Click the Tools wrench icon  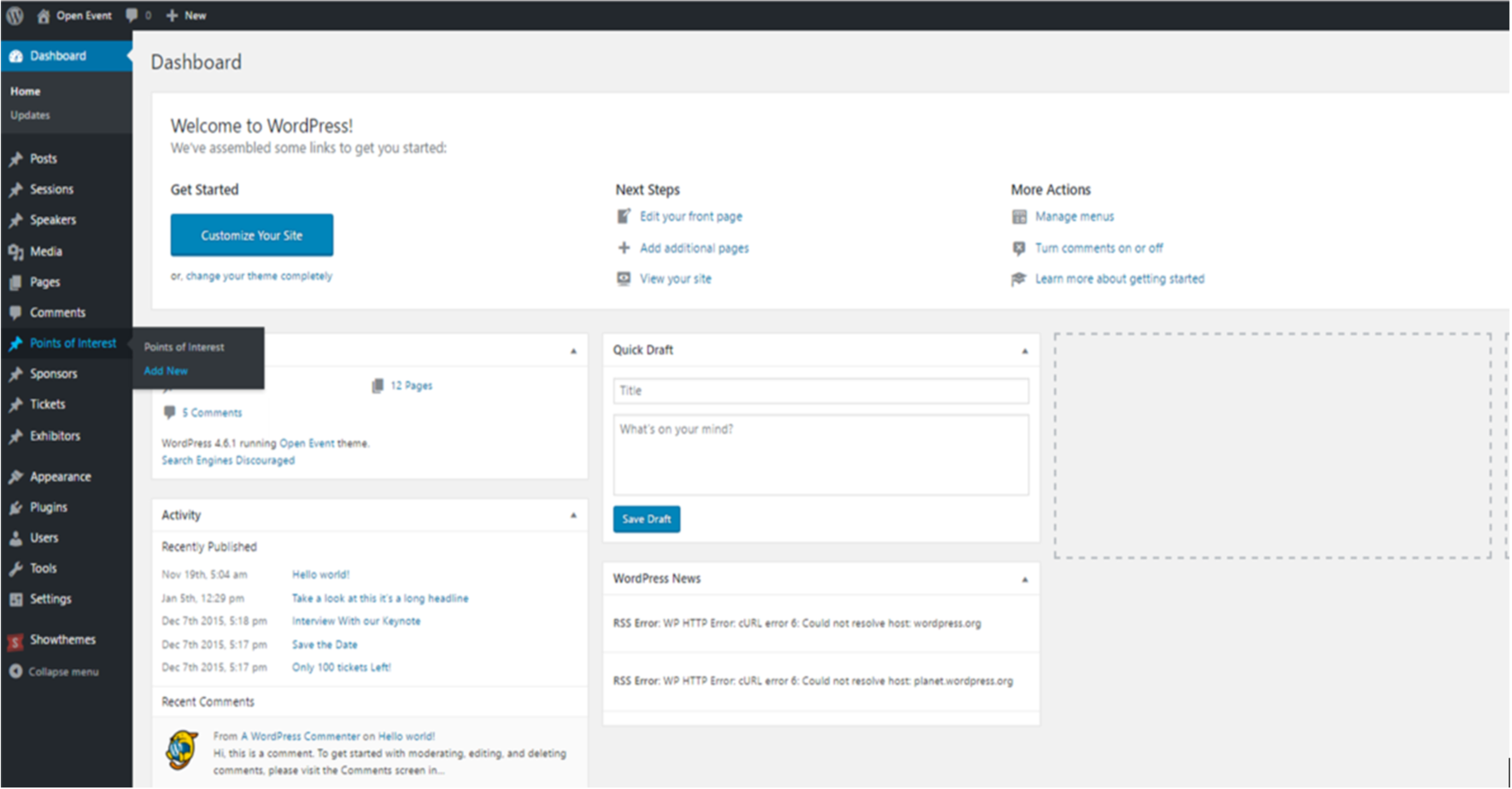pyautogui.click(x=15, y=569)
